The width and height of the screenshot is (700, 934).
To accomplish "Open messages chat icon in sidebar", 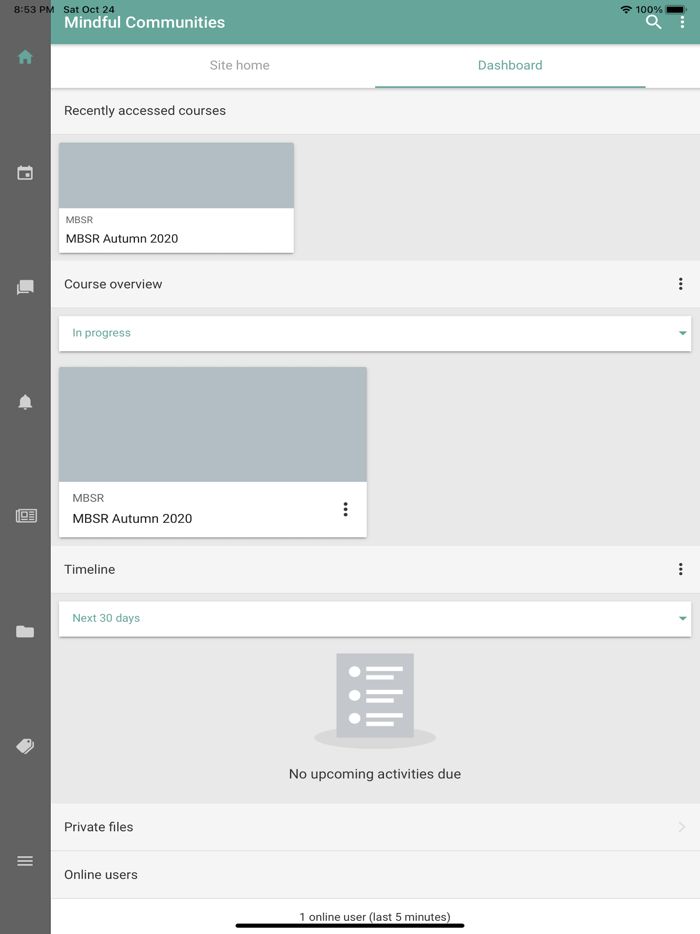I will pos(25,288).
